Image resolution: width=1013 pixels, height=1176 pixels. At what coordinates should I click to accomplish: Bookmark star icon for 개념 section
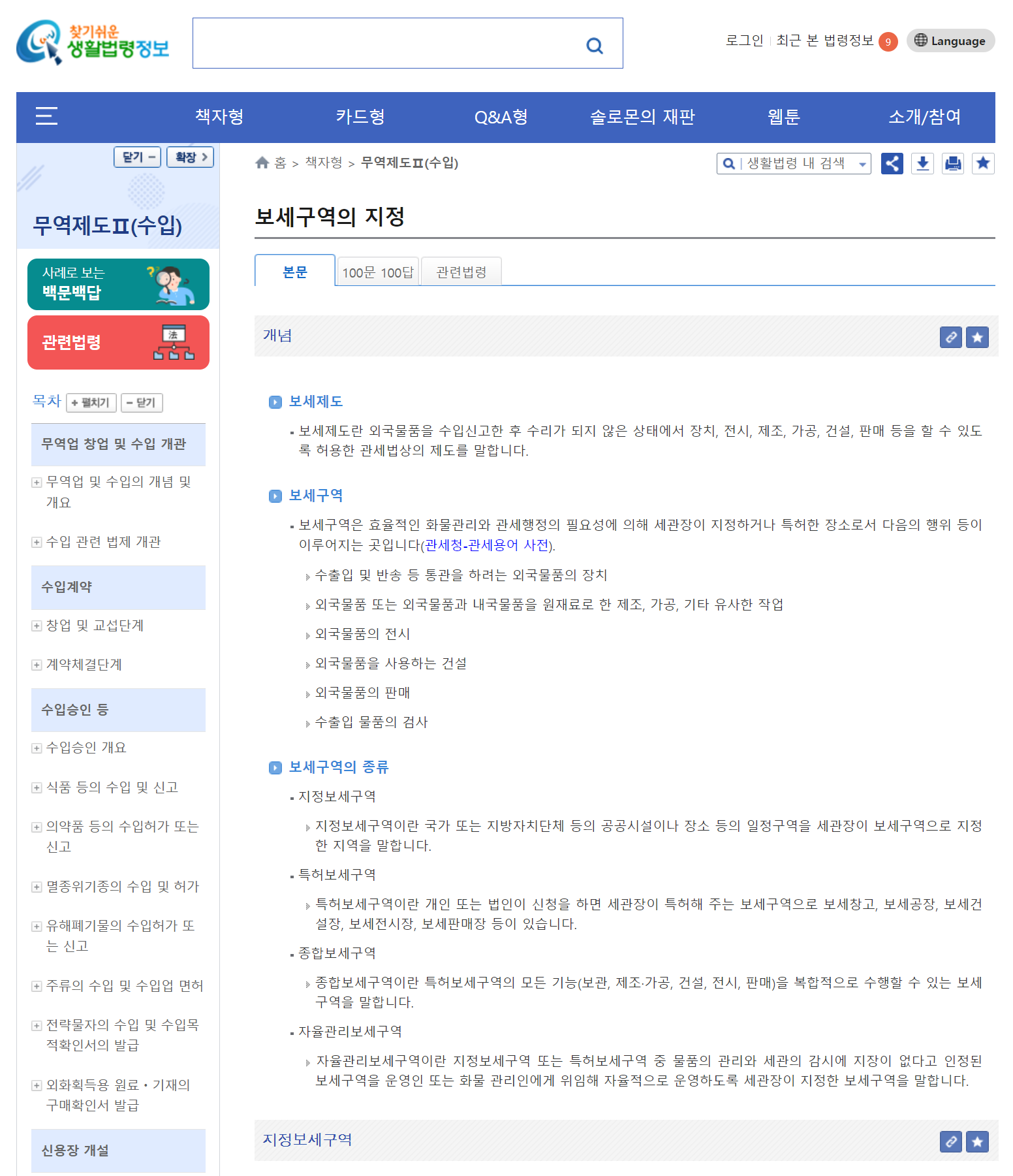(x=977, y=337)
